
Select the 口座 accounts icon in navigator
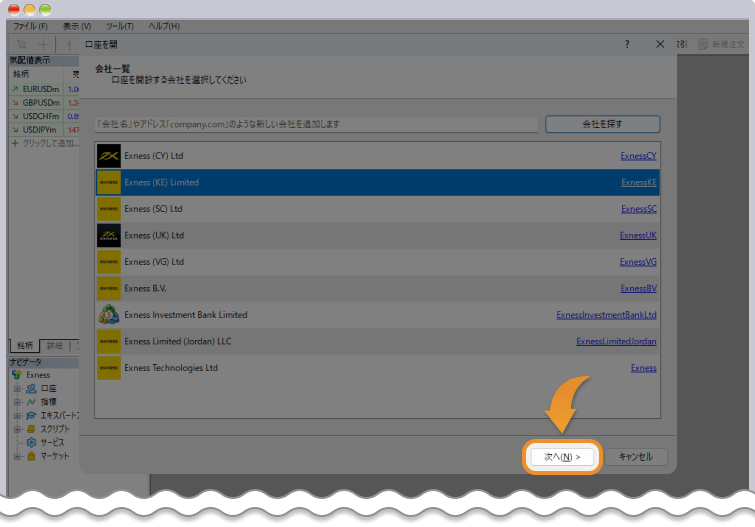(31, 388)
